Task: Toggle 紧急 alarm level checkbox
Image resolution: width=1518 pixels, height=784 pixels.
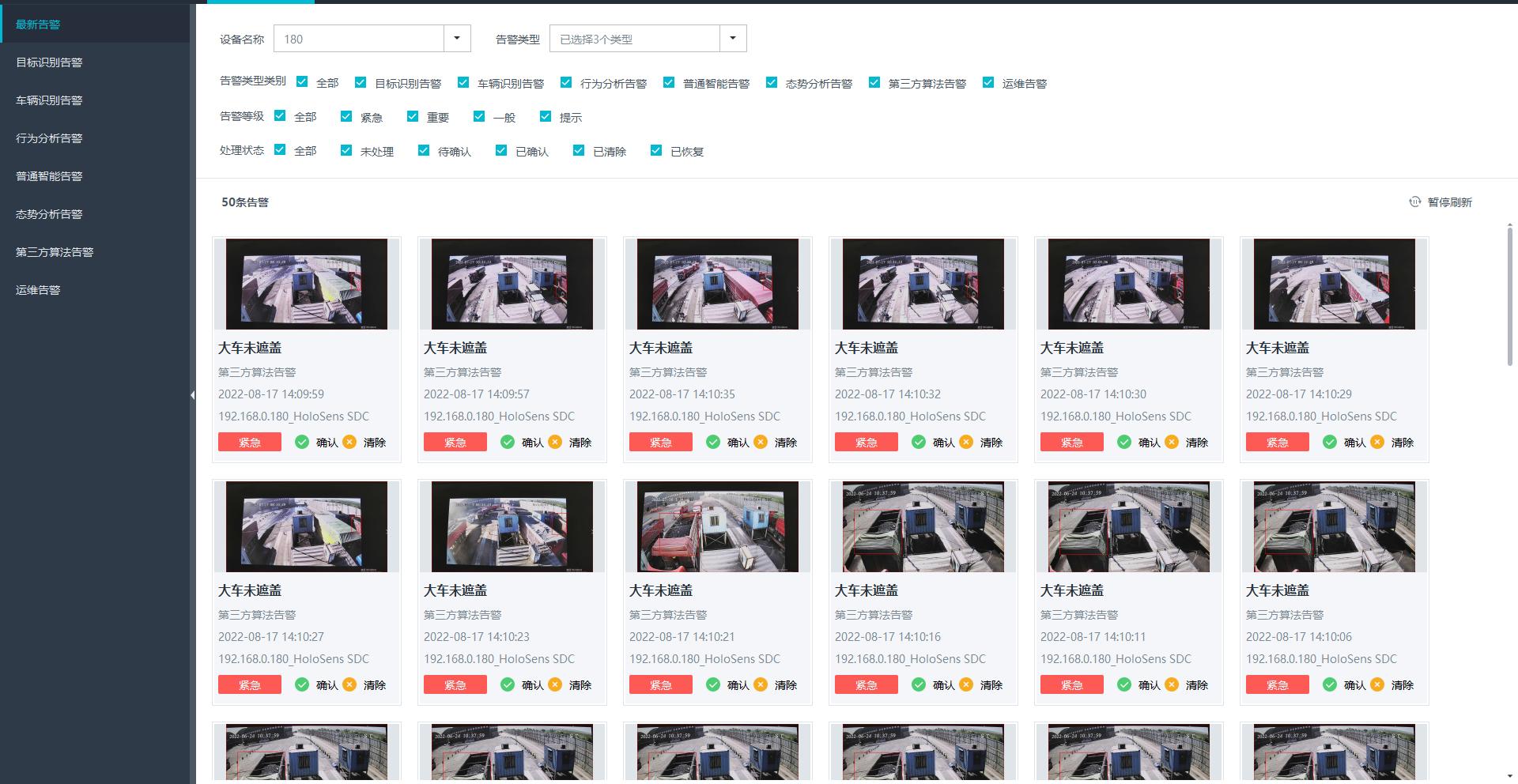Action: pos(346,116)
